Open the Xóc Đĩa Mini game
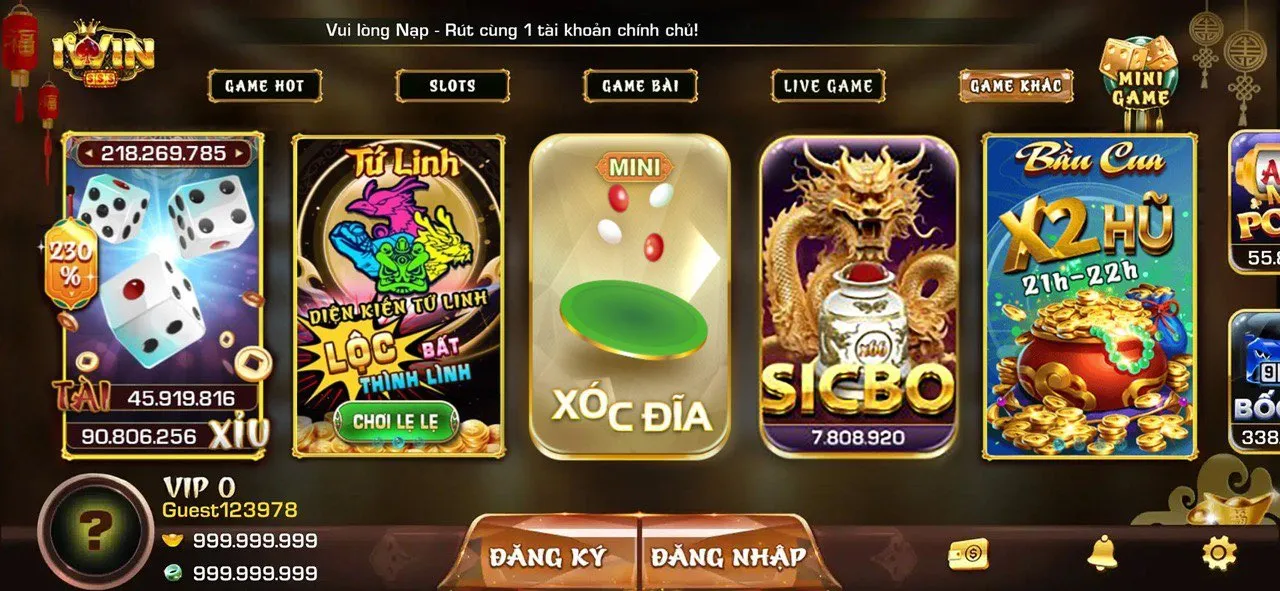This screenshot has height=591, width=1280. [630, 296]
